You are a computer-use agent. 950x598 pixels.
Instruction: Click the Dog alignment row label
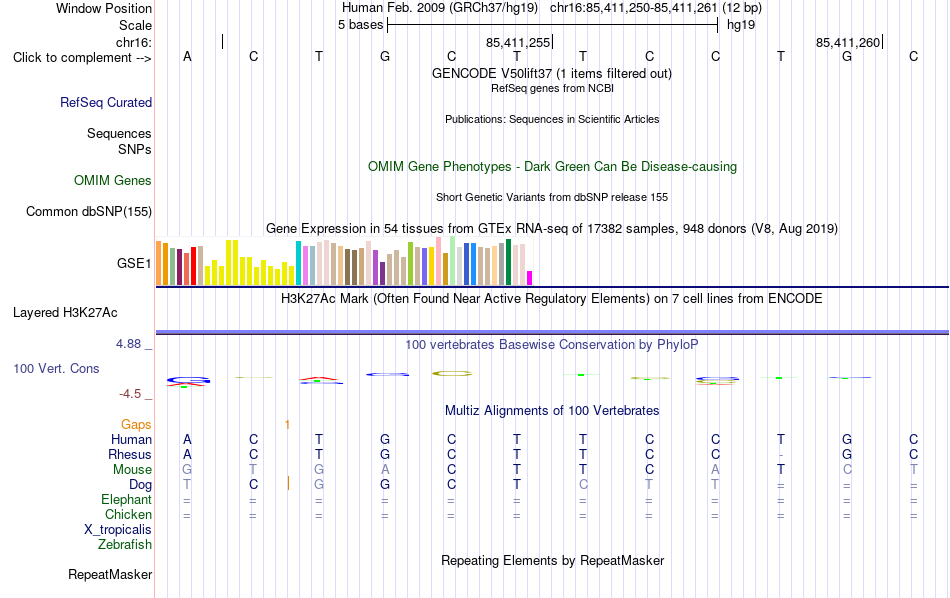pos(140,484)
